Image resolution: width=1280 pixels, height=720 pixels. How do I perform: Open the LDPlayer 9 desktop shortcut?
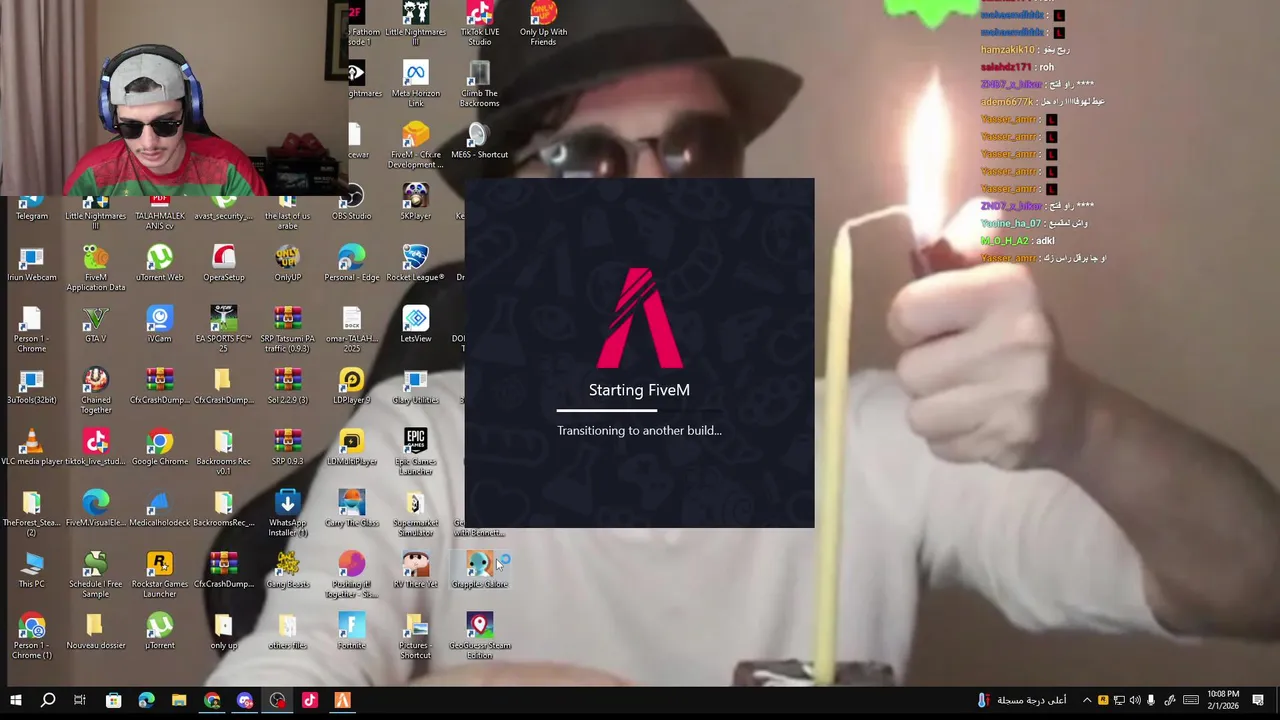pos(352,386)
